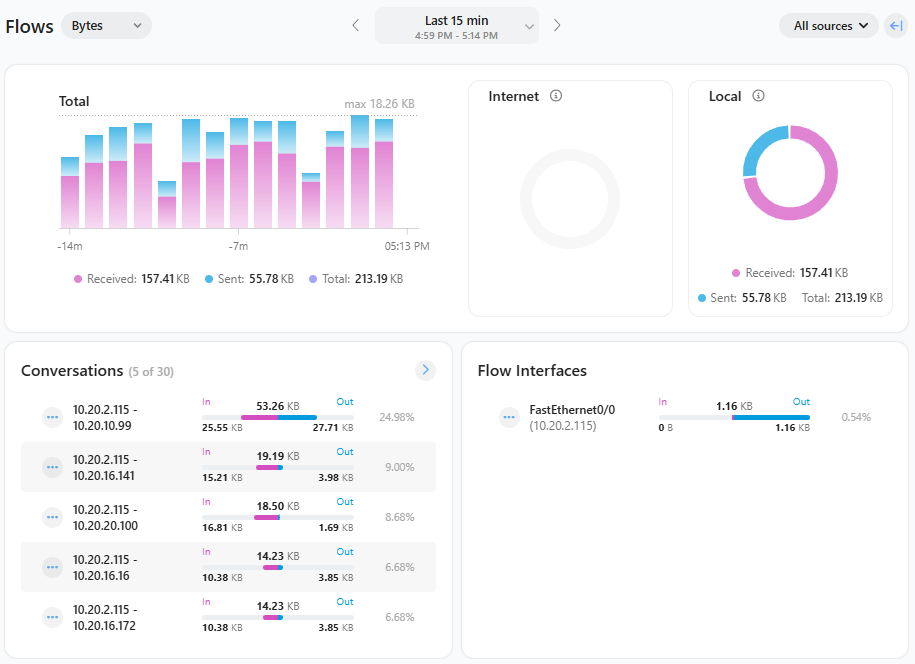This screenshot has height=664, width=915.
Task: Open options menu for 10.20.16.172 conversation
Action: tap(53, 617)
